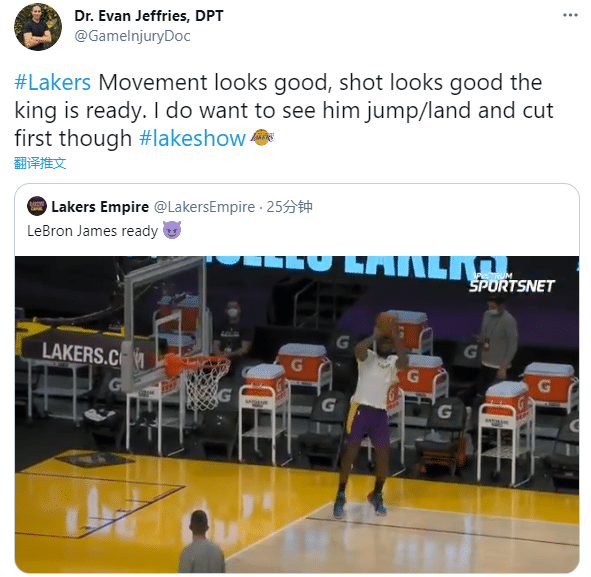This screenshot has height=577, width=591.
Task: Click the Dr. Evan Jeffries, DPT display name
Action: pyautogui.click(x=149, y=16)
